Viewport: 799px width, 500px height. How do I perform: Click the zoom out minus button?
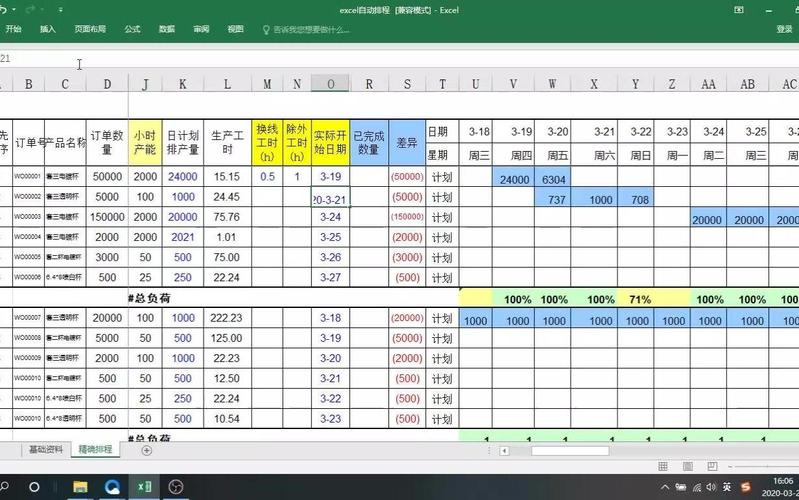730,466
